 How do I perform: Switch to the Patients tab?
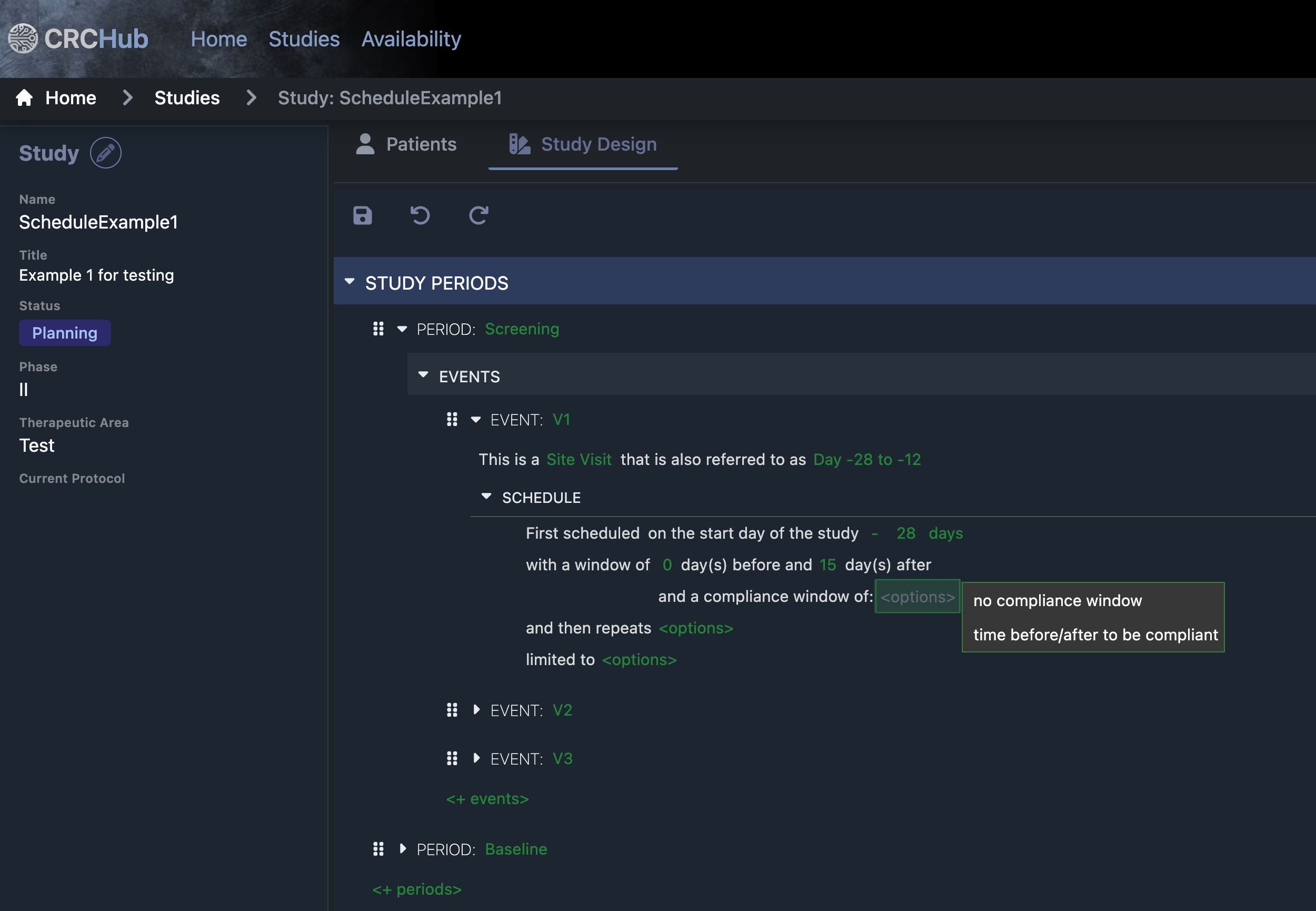click(406, 144)
